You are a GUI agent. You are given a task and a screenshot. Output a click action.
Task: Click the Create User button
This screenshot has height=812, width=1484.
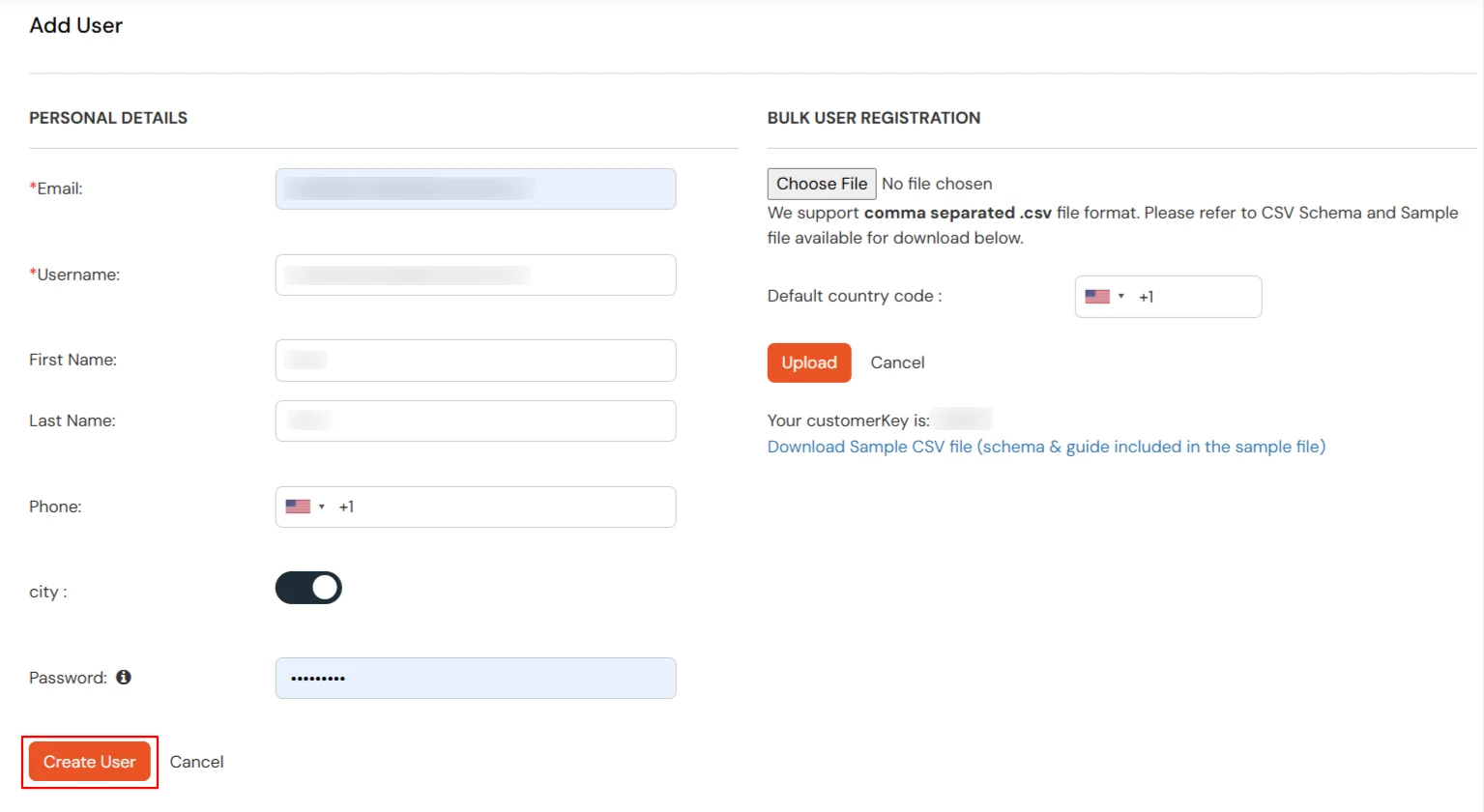[89, 761]
